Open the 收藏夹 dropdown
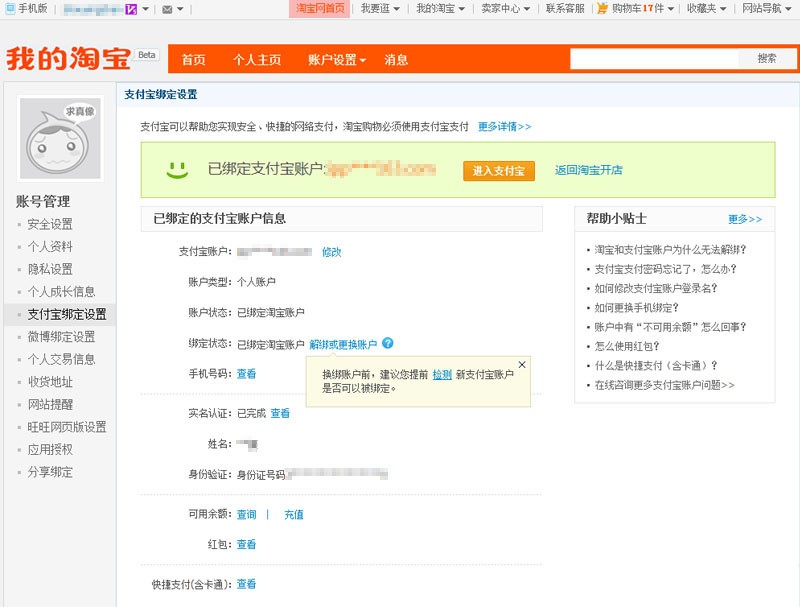Screen dimensions: 800x607 coord(706,9)
